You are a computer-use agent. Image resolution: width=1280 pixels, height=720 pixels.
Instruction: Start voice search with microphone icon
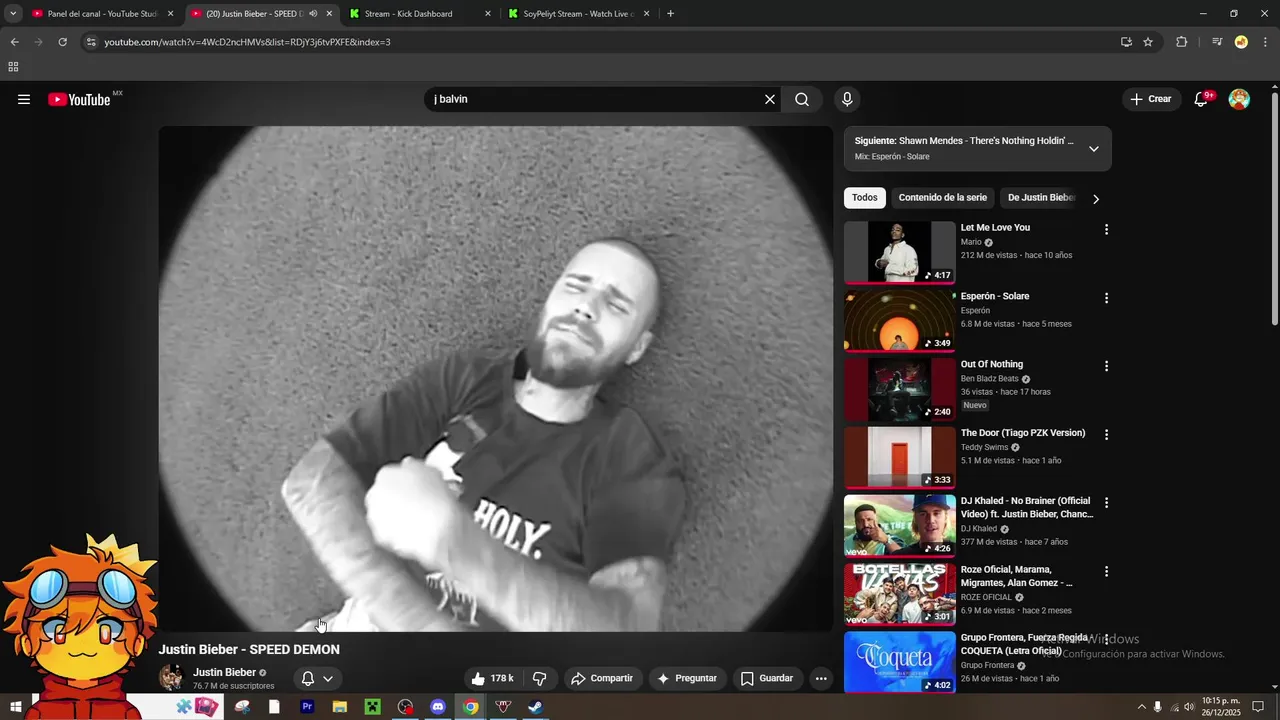847,99
